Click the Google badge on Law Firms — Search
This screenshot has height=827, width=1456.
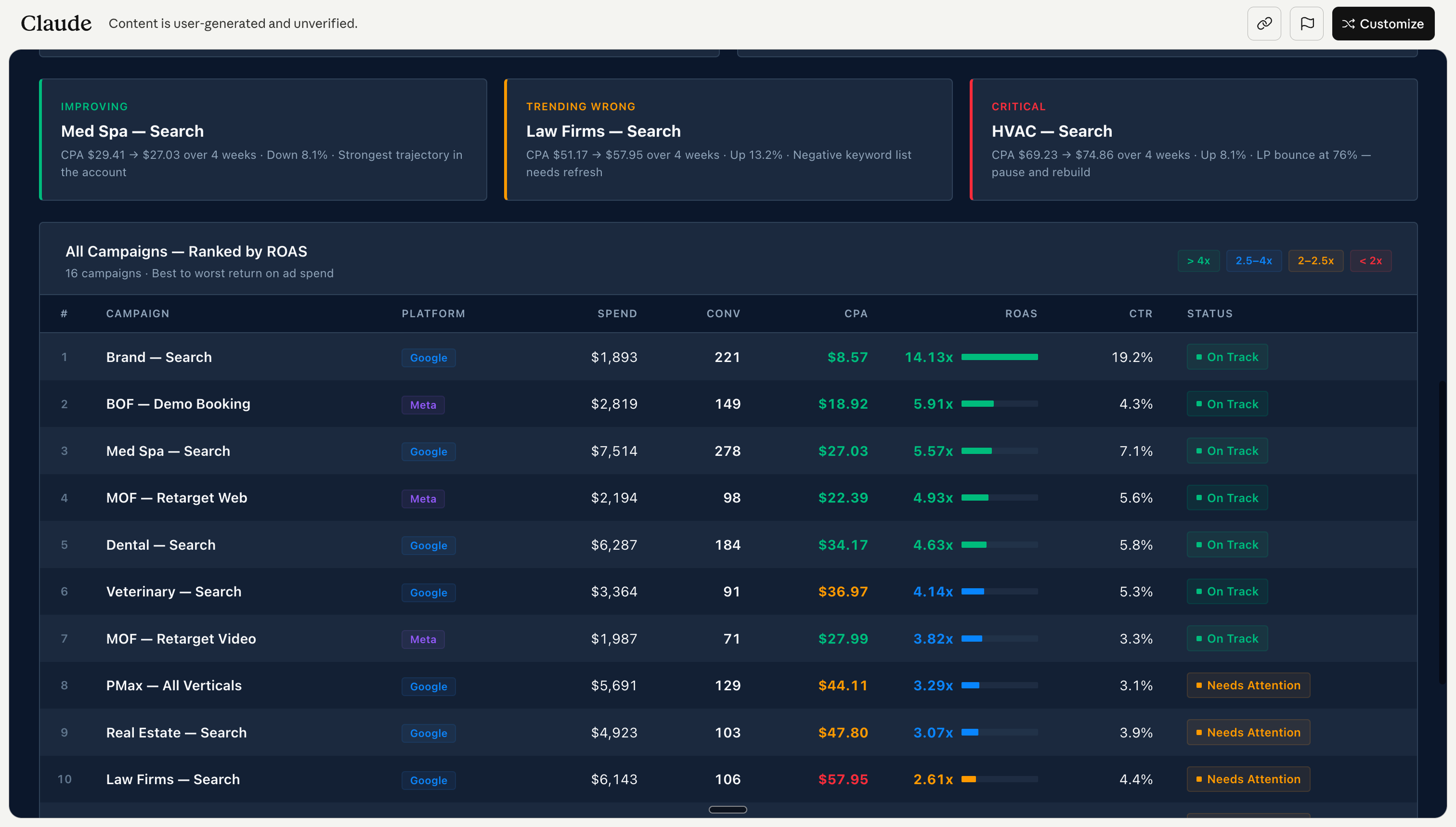coord(429,780)
